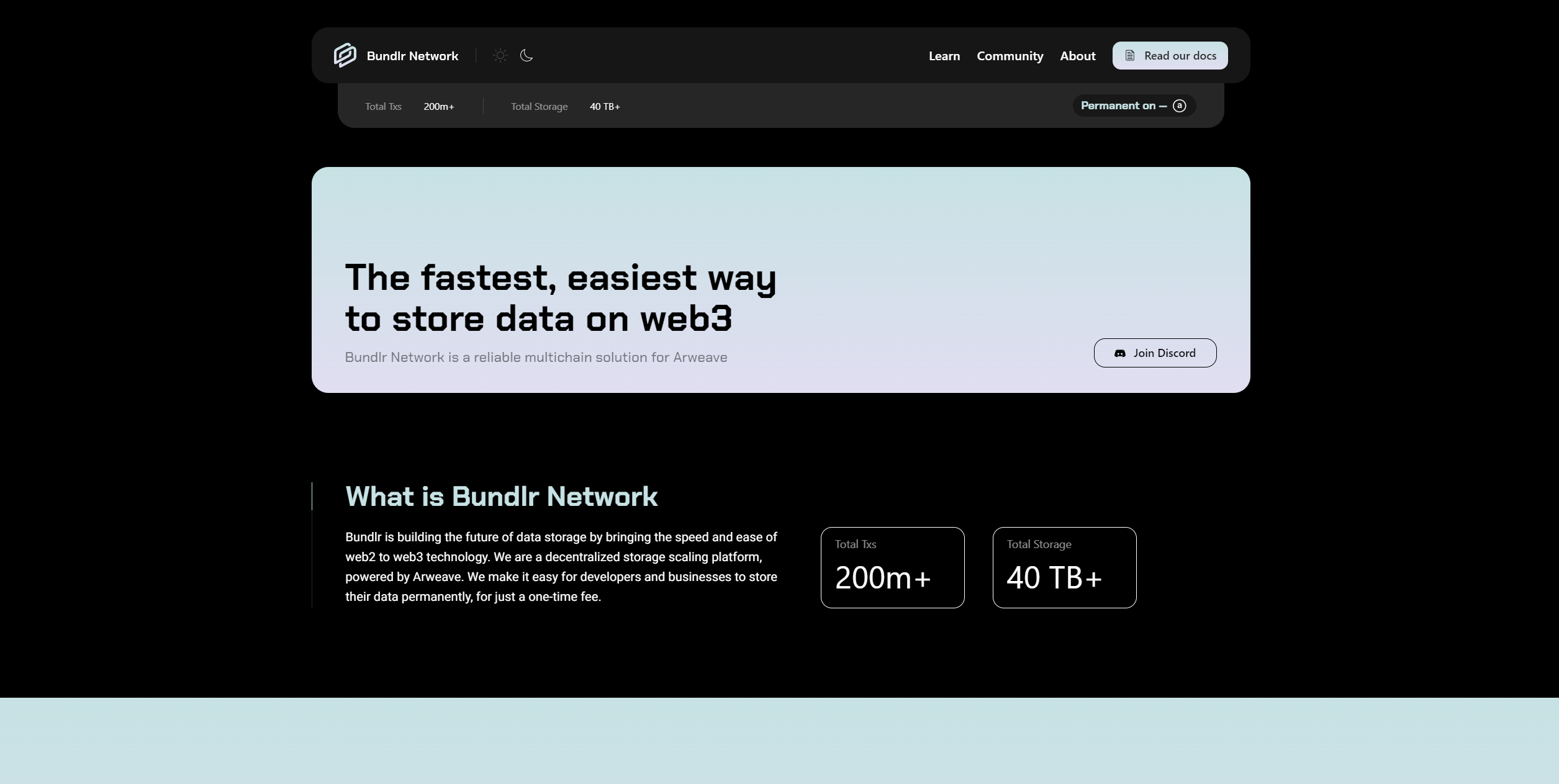
Task: Click the 40 TB+ Total Storage card
Action: (x=1064, y=567)
